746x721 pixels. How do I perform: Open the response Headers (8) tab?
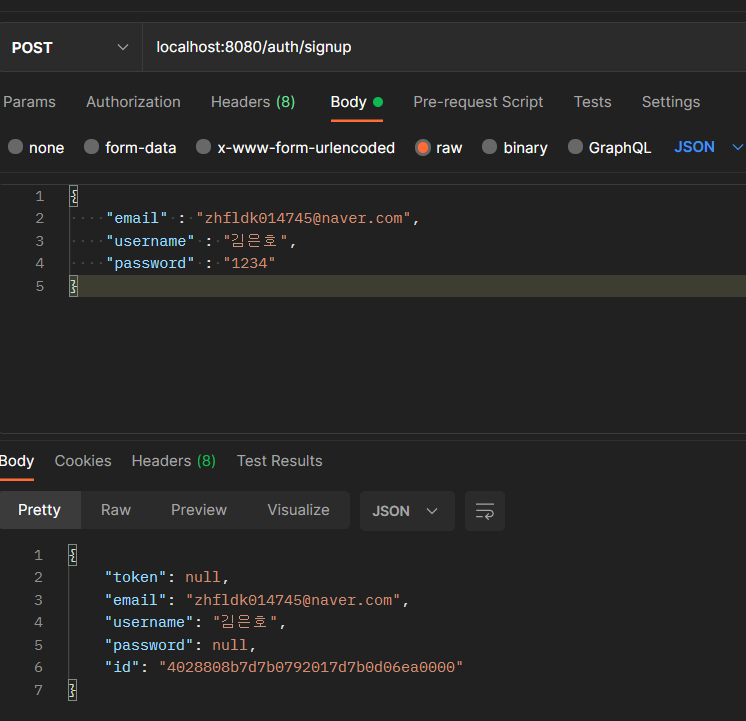point(174,461)
